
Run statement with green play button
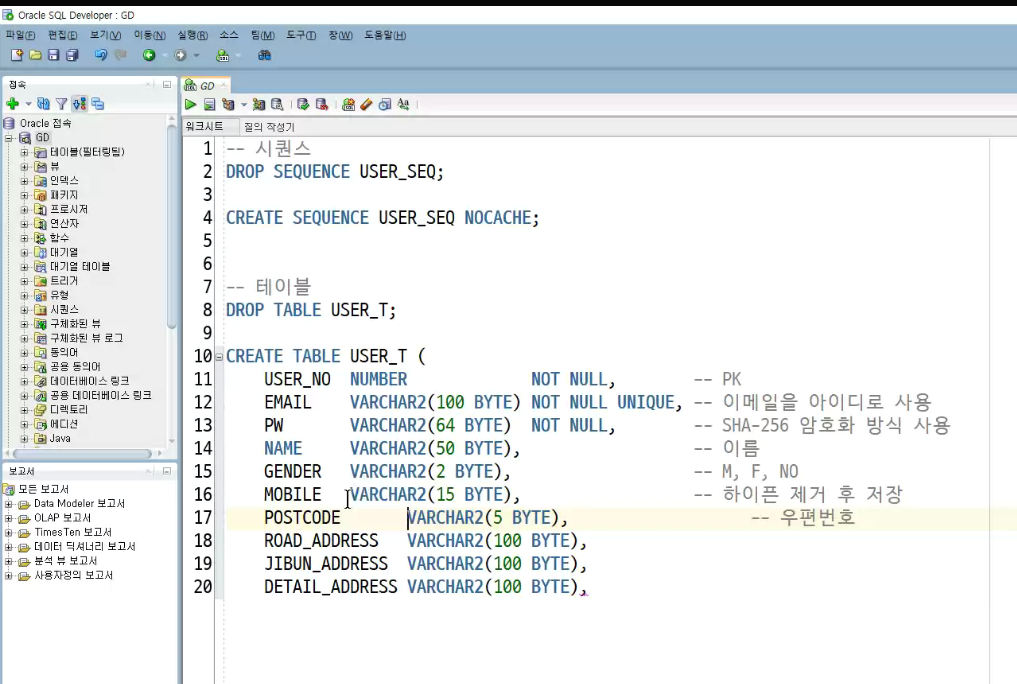190,104
